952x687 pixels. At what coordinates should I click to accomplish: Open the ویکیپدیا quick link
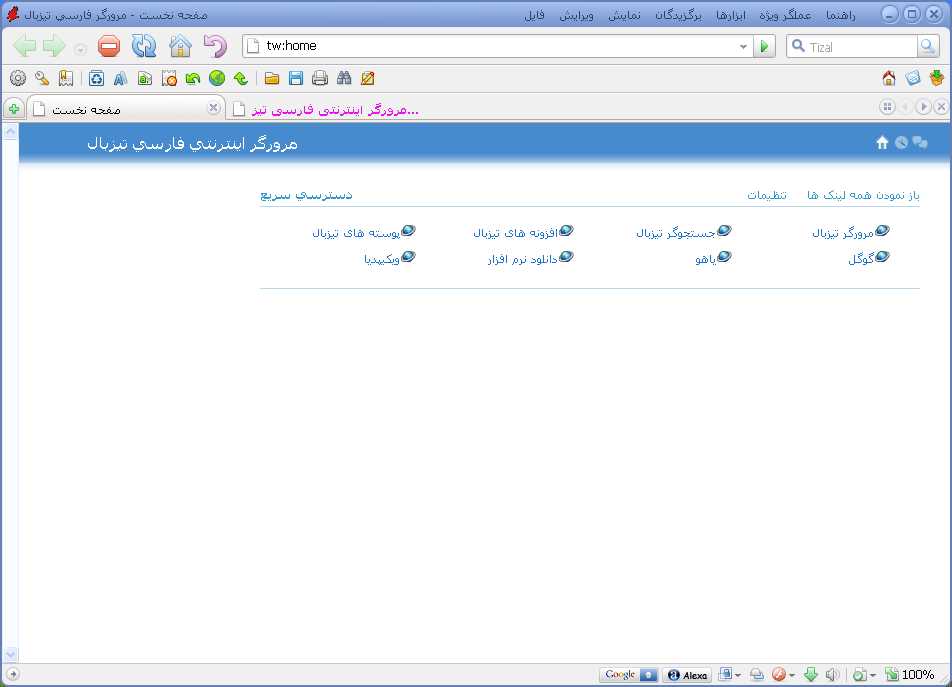coord(390,259)
